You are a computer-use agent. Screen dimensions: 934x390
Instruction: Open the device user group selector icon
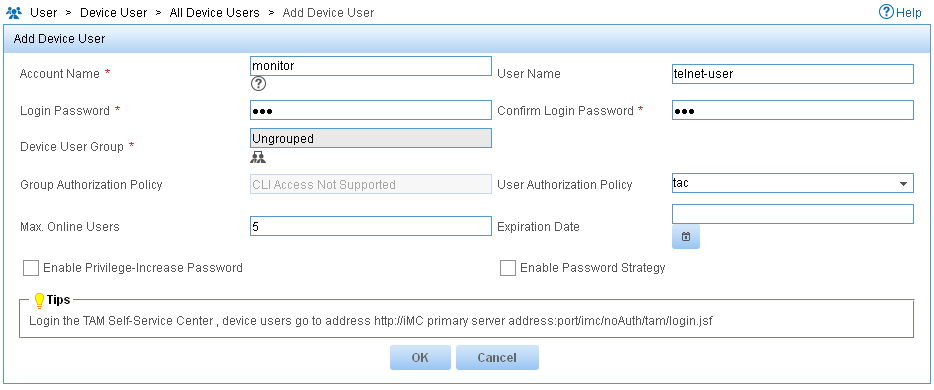258,157
